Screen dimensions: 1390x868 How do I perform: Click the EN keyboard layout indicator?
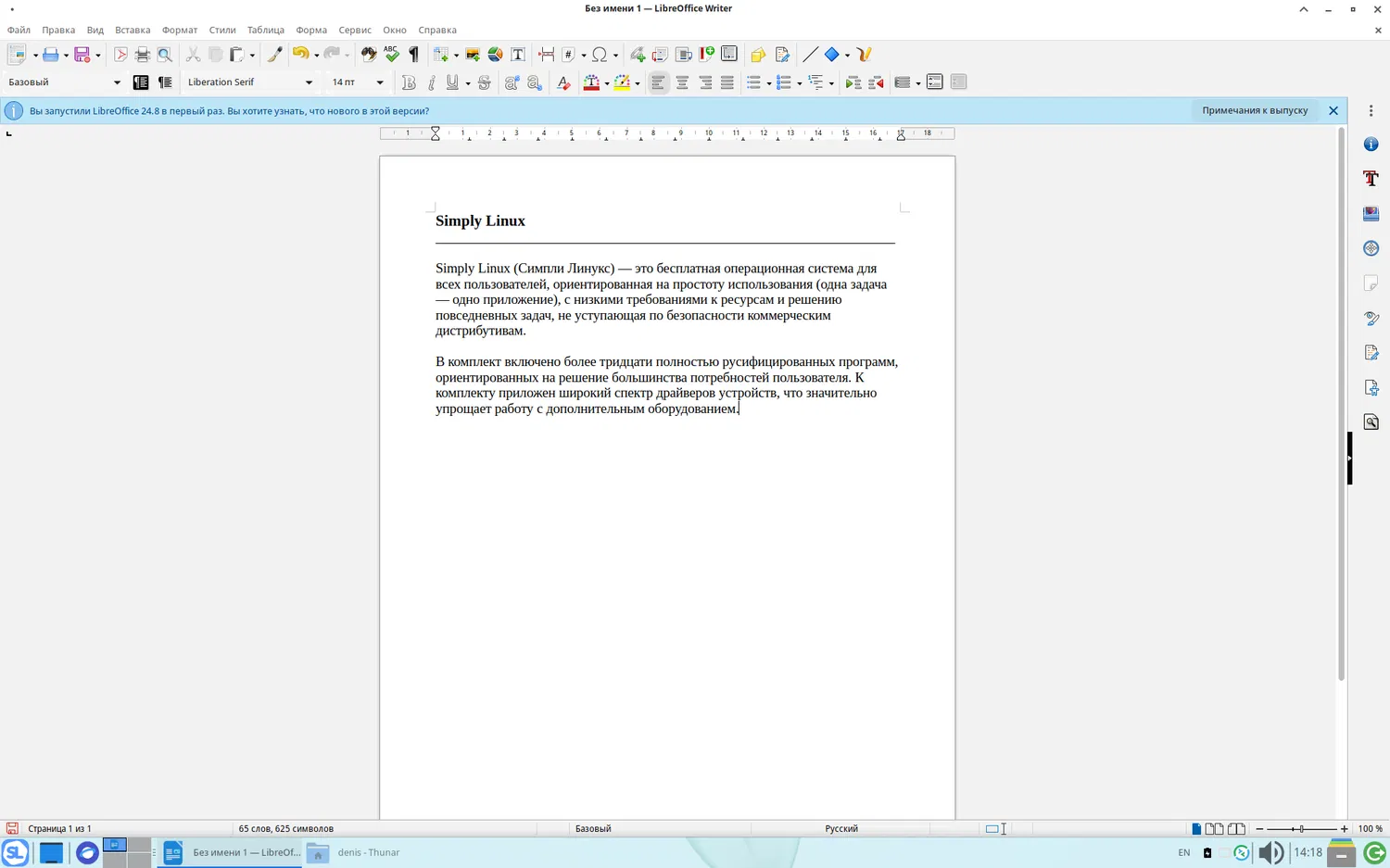1184,852
